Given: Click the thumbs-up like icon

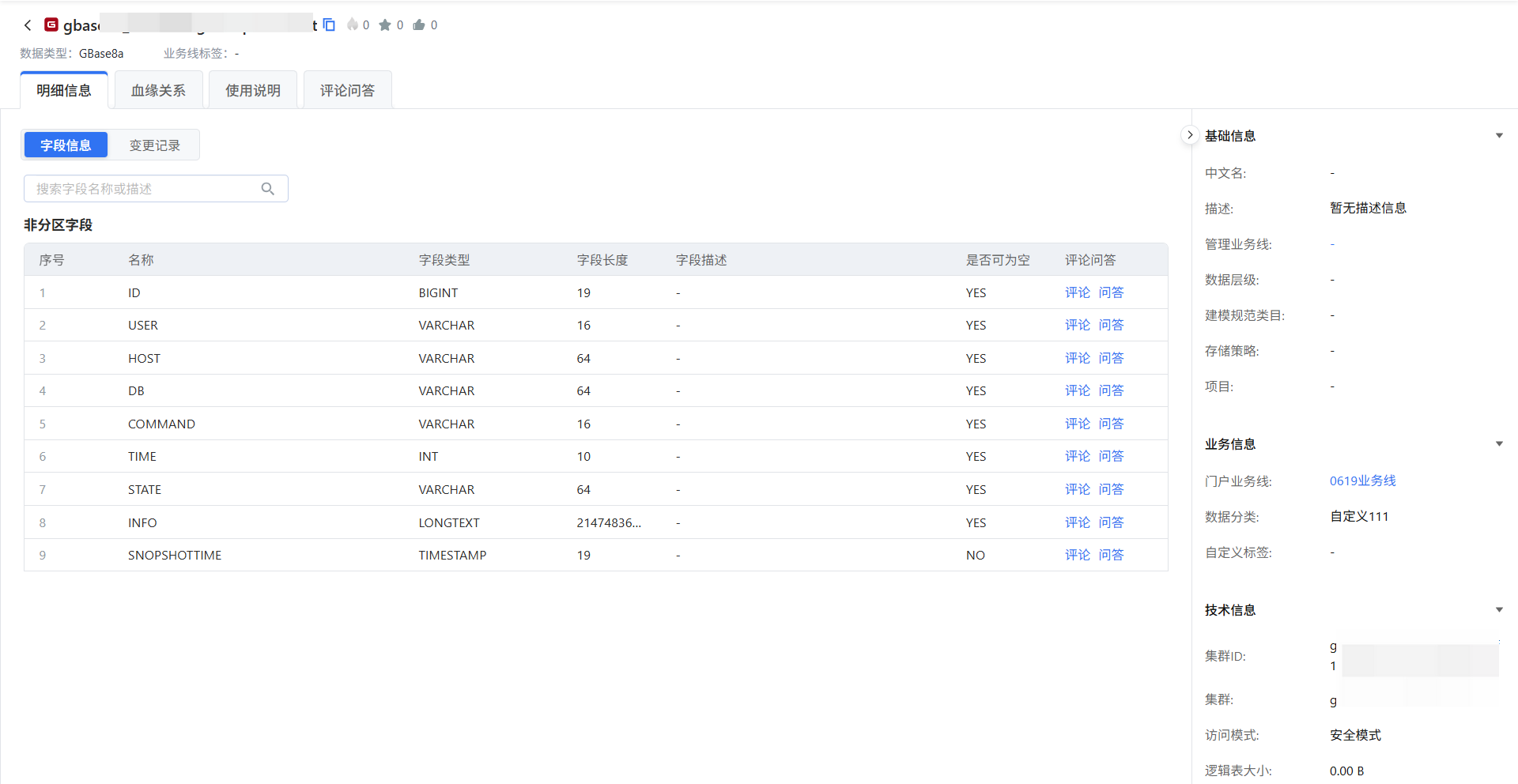Looking at the screenshot, I should [x=419, y=25].
